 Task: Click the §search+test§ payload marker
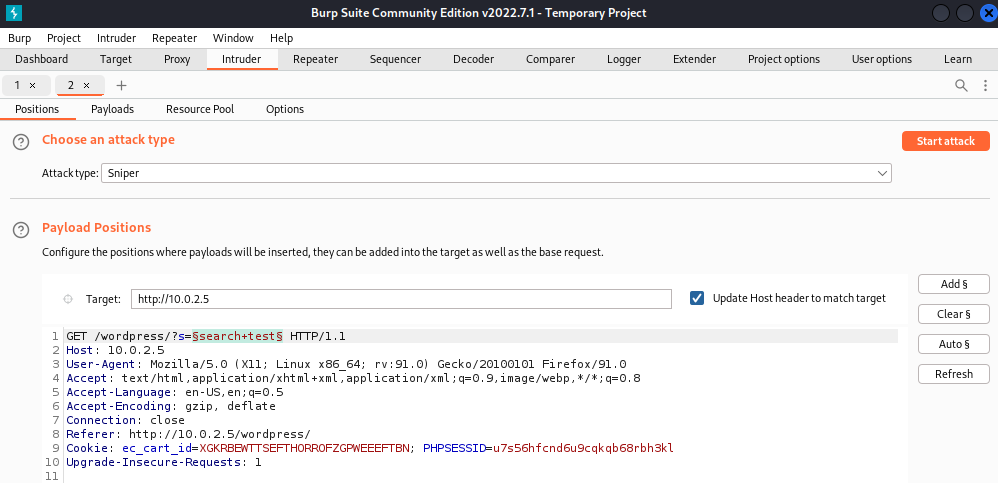[237, 336]
